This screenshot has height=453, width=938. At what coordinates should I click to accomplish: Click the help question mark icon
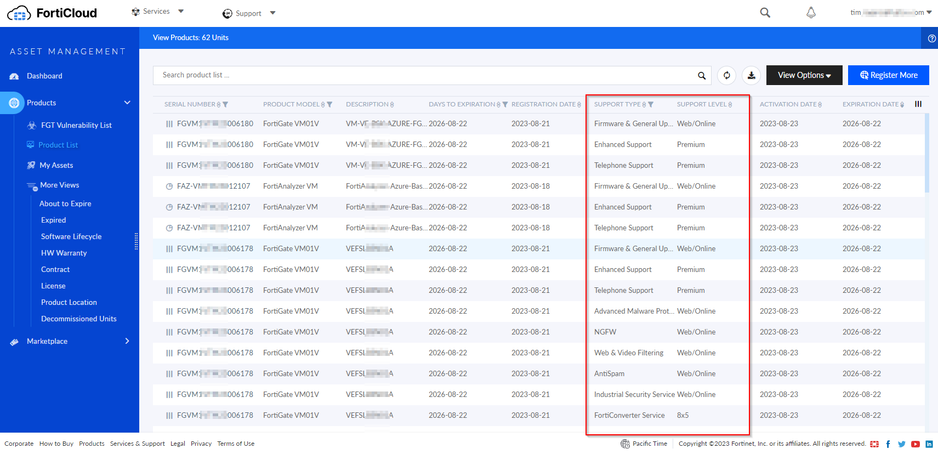(932, 38)
